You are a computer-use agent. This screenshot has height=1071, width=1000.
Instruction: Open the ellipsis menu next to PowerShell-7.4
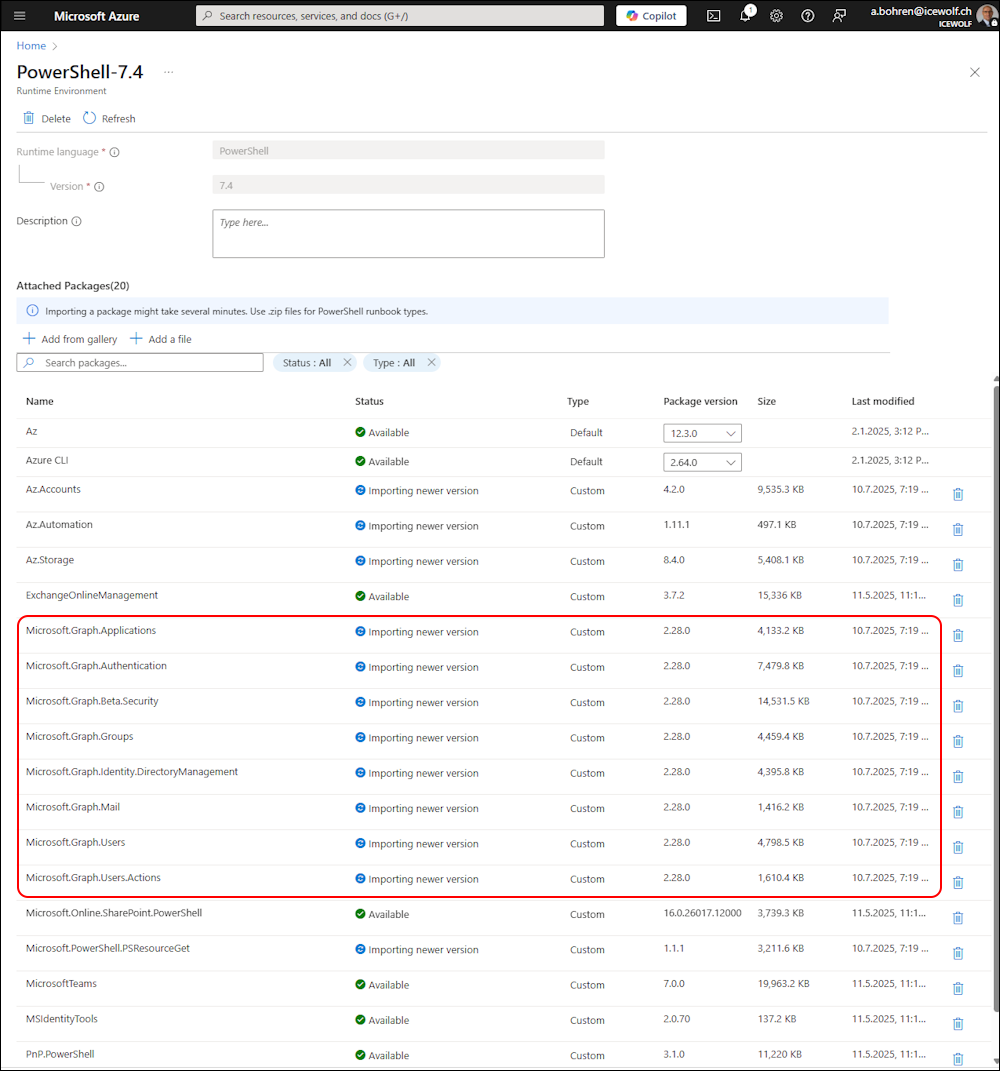pos(169,72)
